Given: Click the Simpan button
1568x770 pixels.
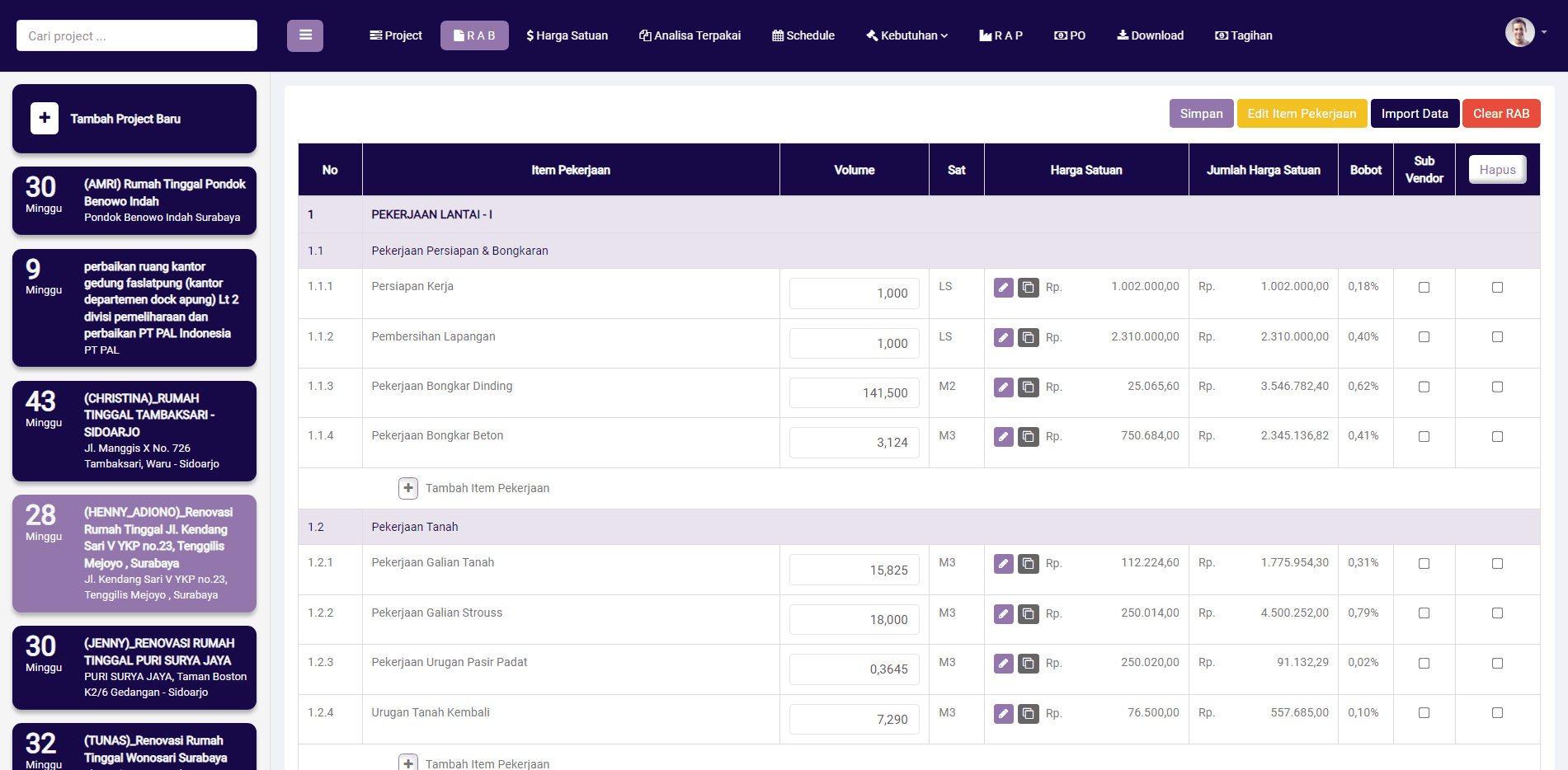Looking at the screenshot, I should (x=1201, y=114).
